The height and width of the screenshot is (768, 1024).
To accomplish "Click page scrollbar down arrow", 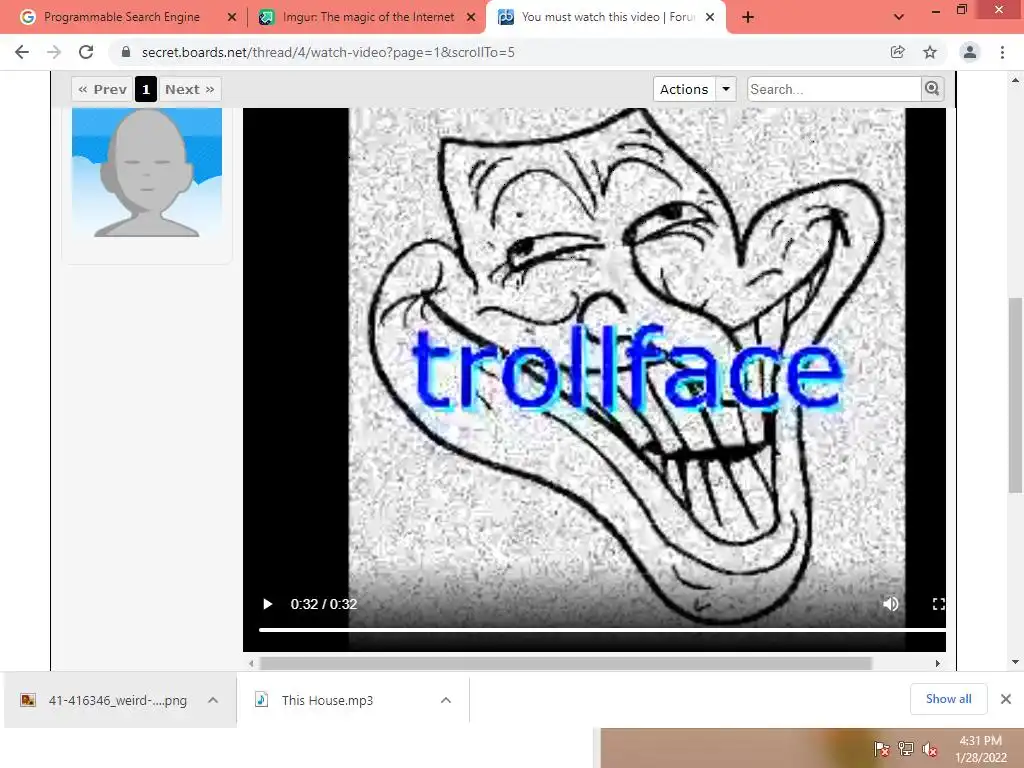I will (1015, 662).
